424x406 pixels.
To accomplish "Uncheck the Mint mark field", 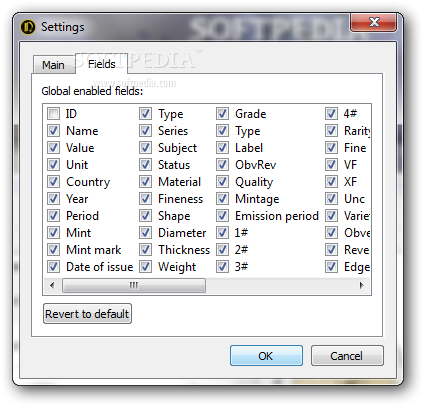I will click(53, 250).
